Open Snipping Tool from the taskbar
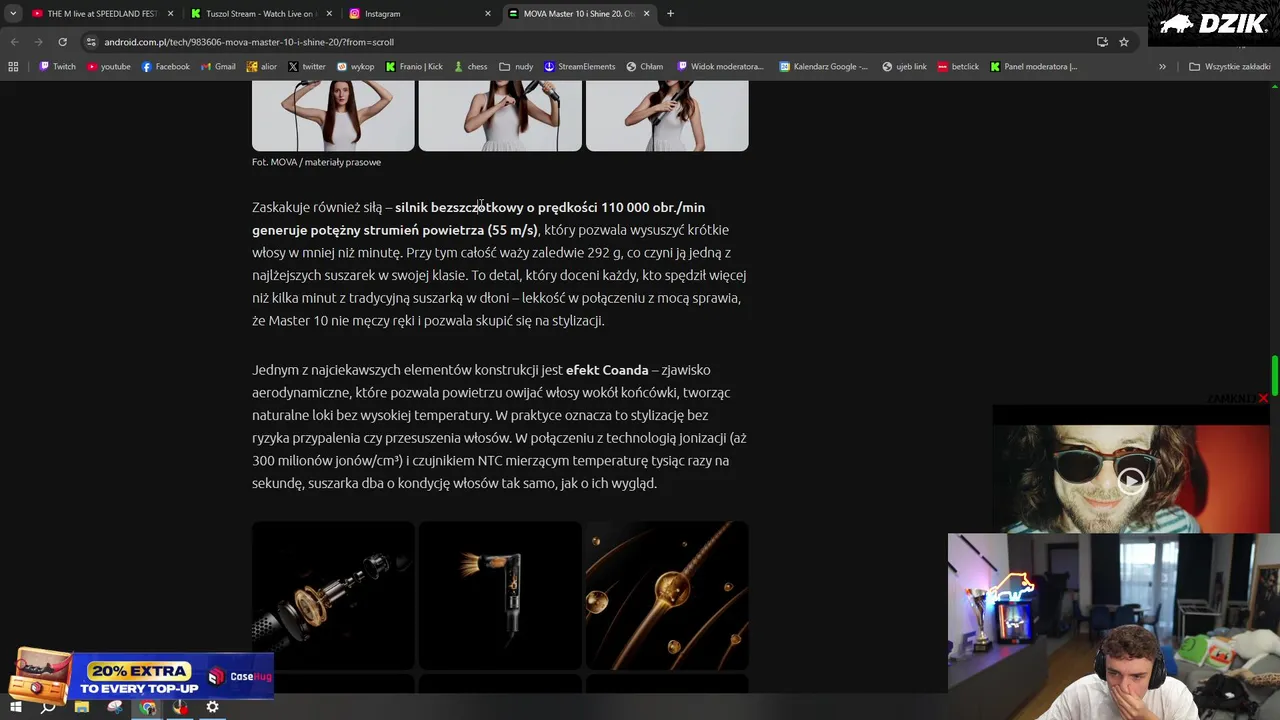This screenshot has height=720, width=1280. coord(115,707)
